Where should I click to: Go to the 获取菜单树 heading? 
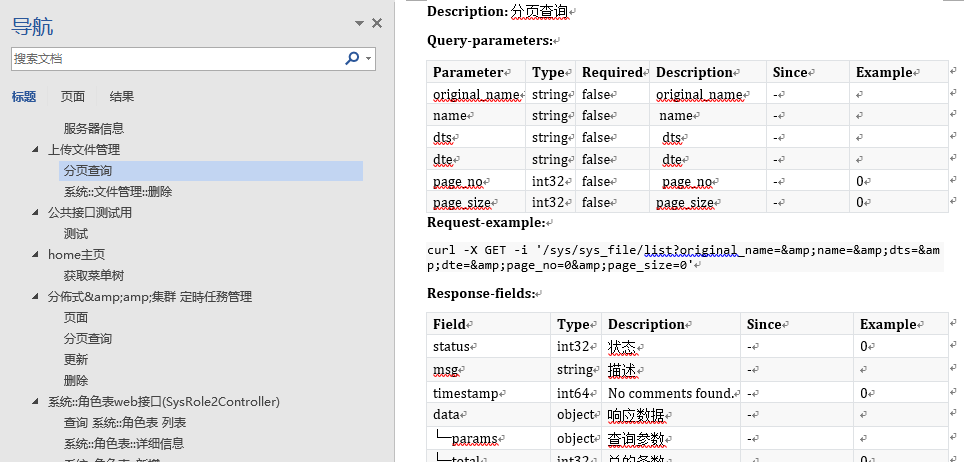(93, 276)
